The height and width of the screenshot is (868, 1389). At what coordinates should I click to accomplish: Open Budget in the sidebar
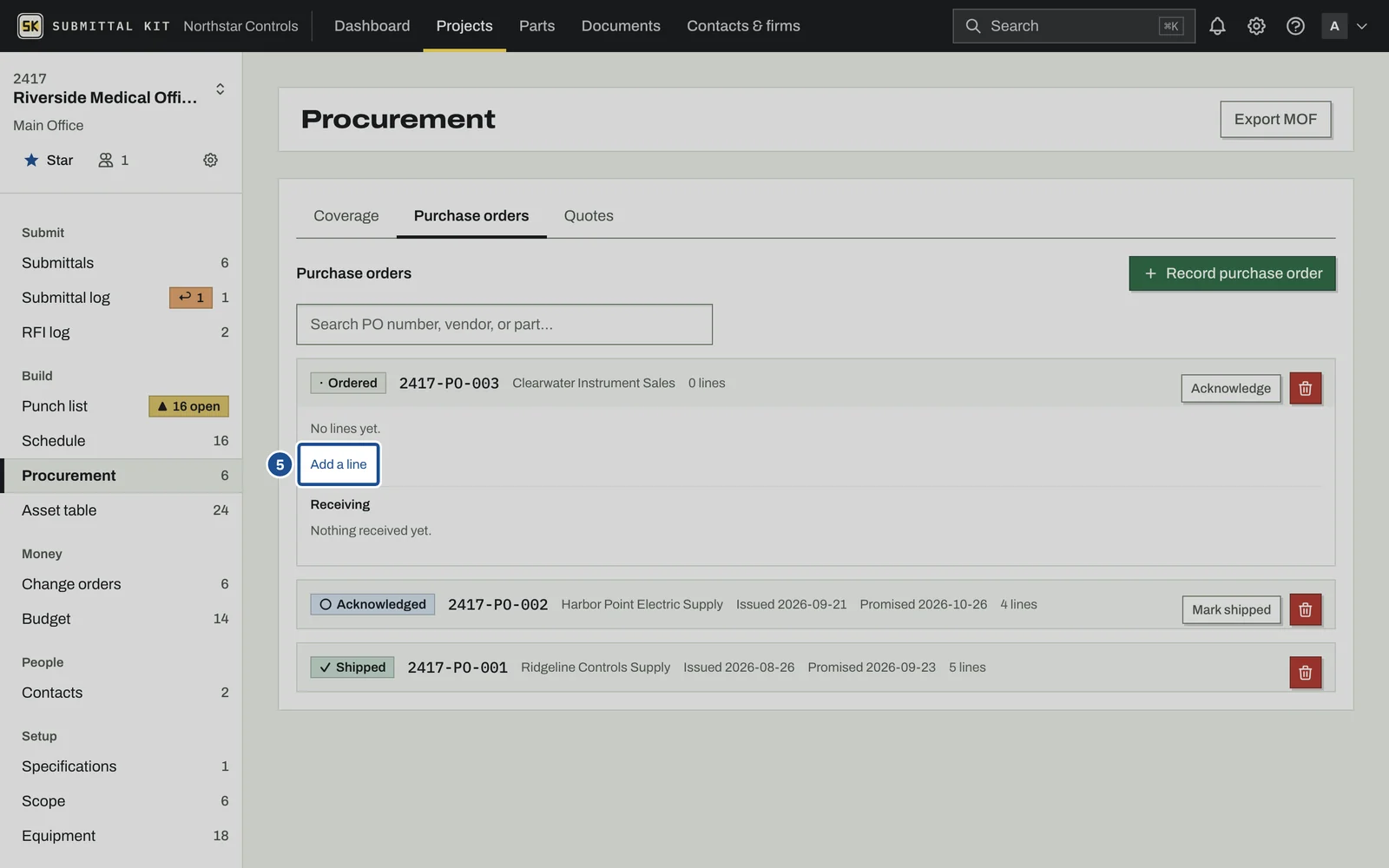122,619
